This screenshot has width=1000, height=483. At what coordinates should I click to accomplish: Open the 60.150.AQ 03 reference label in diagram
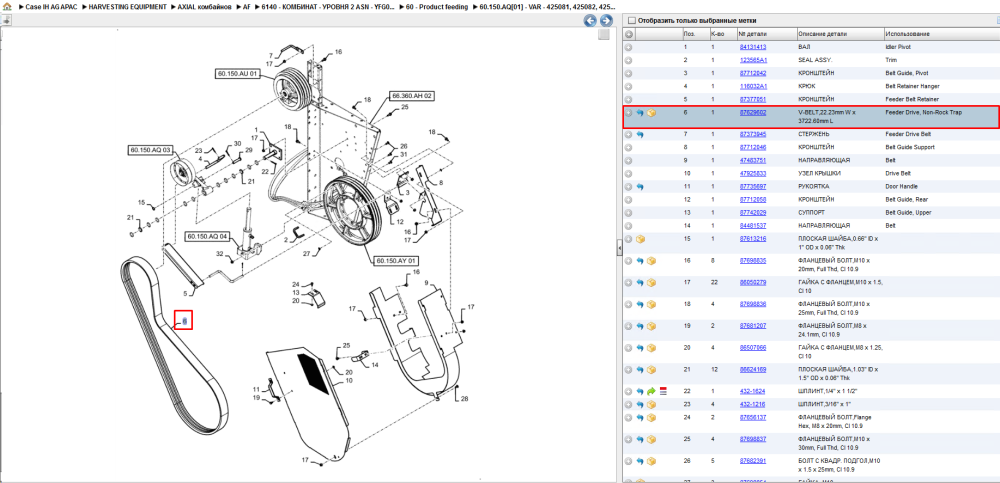coord(151,150)
